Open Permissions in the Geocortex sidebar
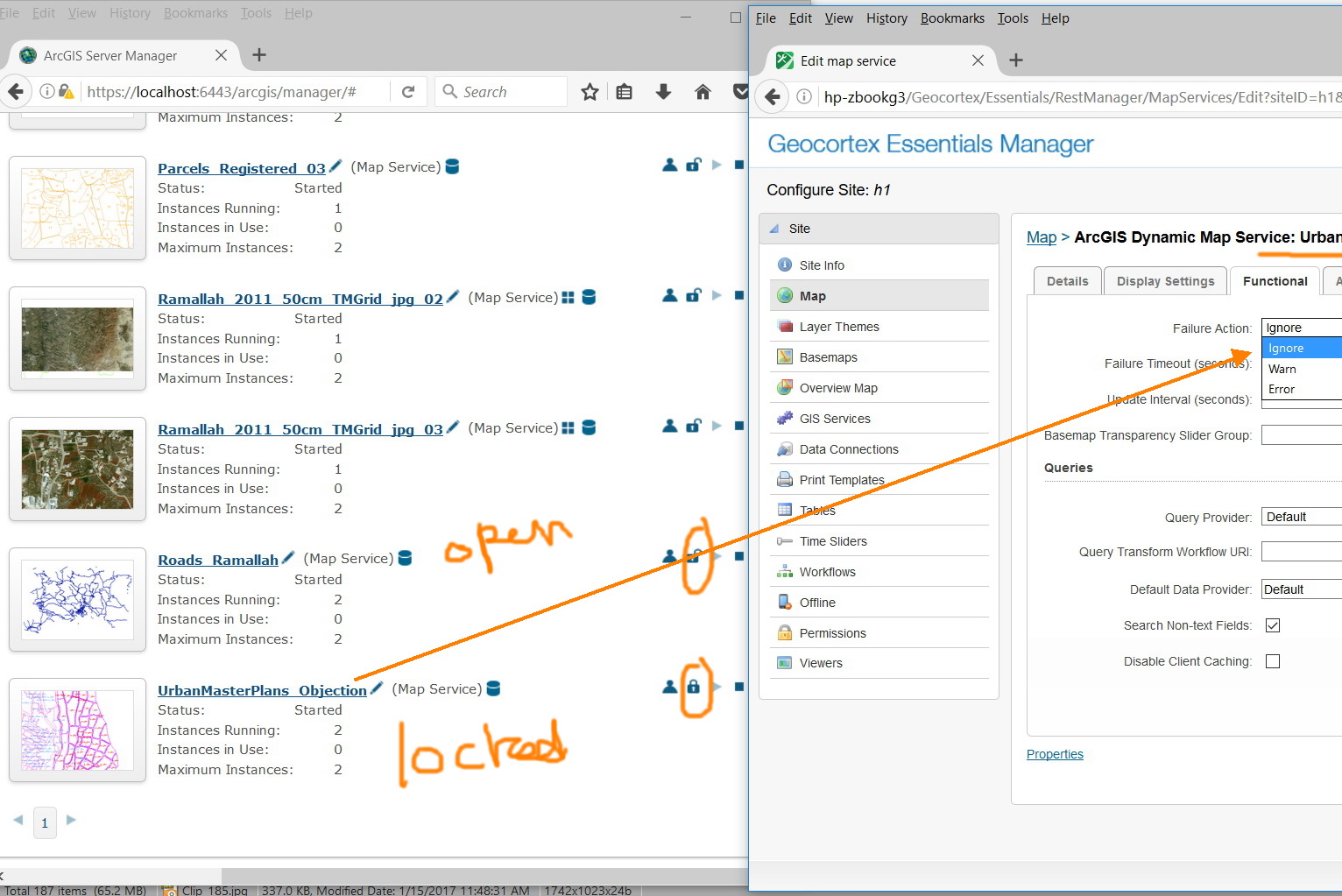Image resolution: width=1342 pixels, height=896 pixels. tap(879, 633)
